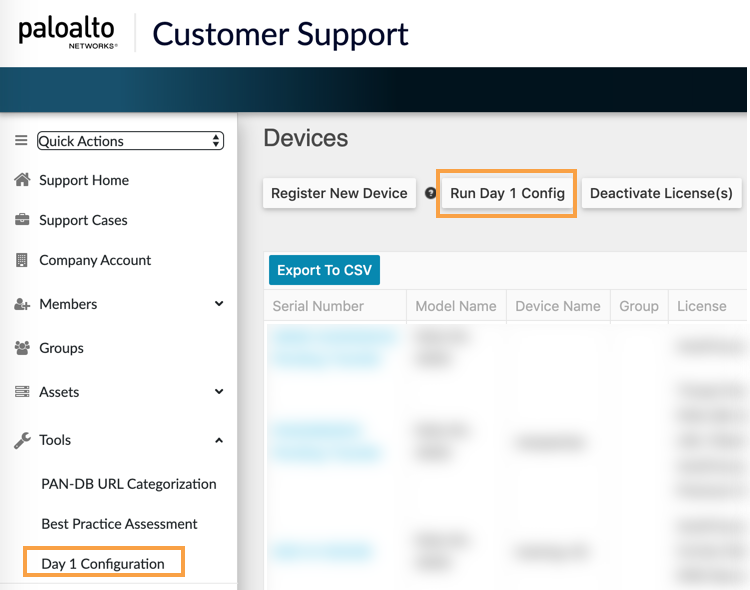Select Day 1 Configuration in sidebar
The image size is (750, 590).
(103, 564)
